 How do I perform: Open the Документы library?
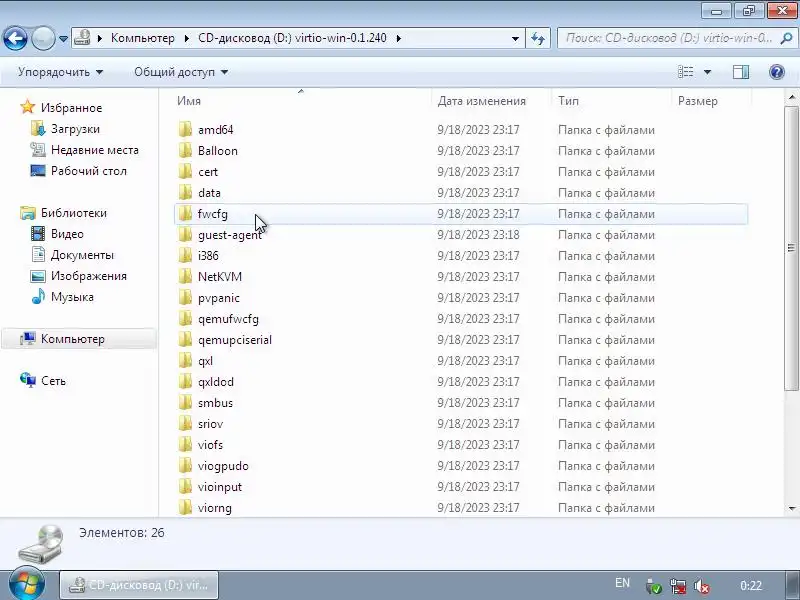click(82, 255)
